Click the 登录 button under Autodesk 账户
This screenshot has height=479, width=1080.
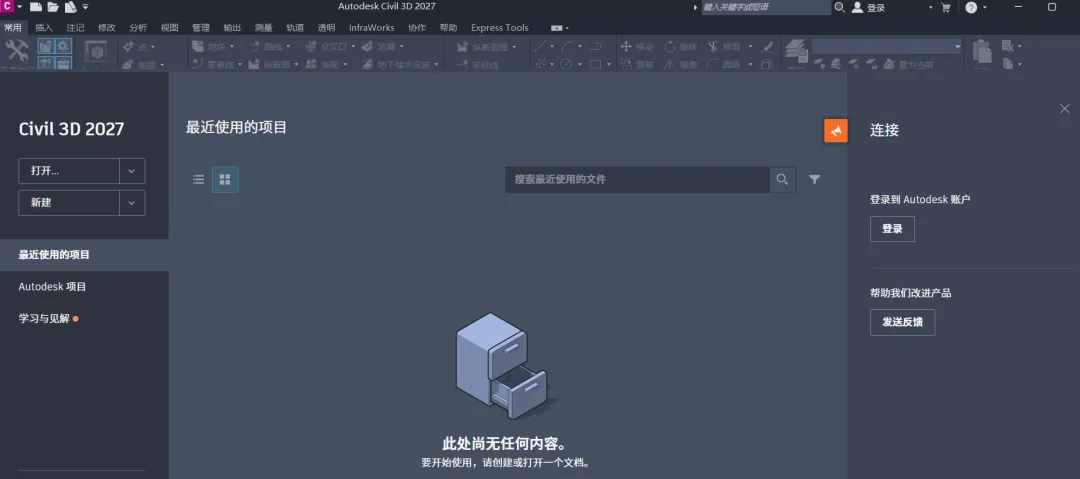point(892,229)
